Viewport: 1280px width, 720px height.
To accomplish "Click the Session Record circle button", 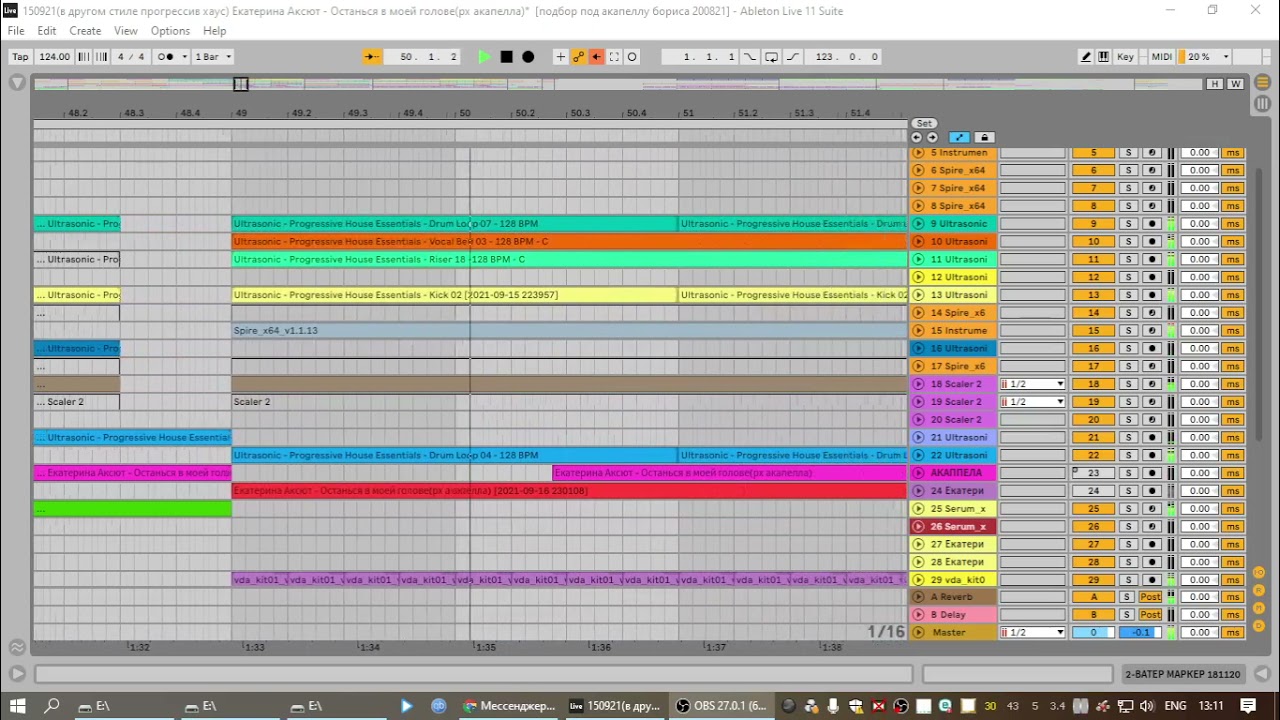I will click(x=632, y=57).
